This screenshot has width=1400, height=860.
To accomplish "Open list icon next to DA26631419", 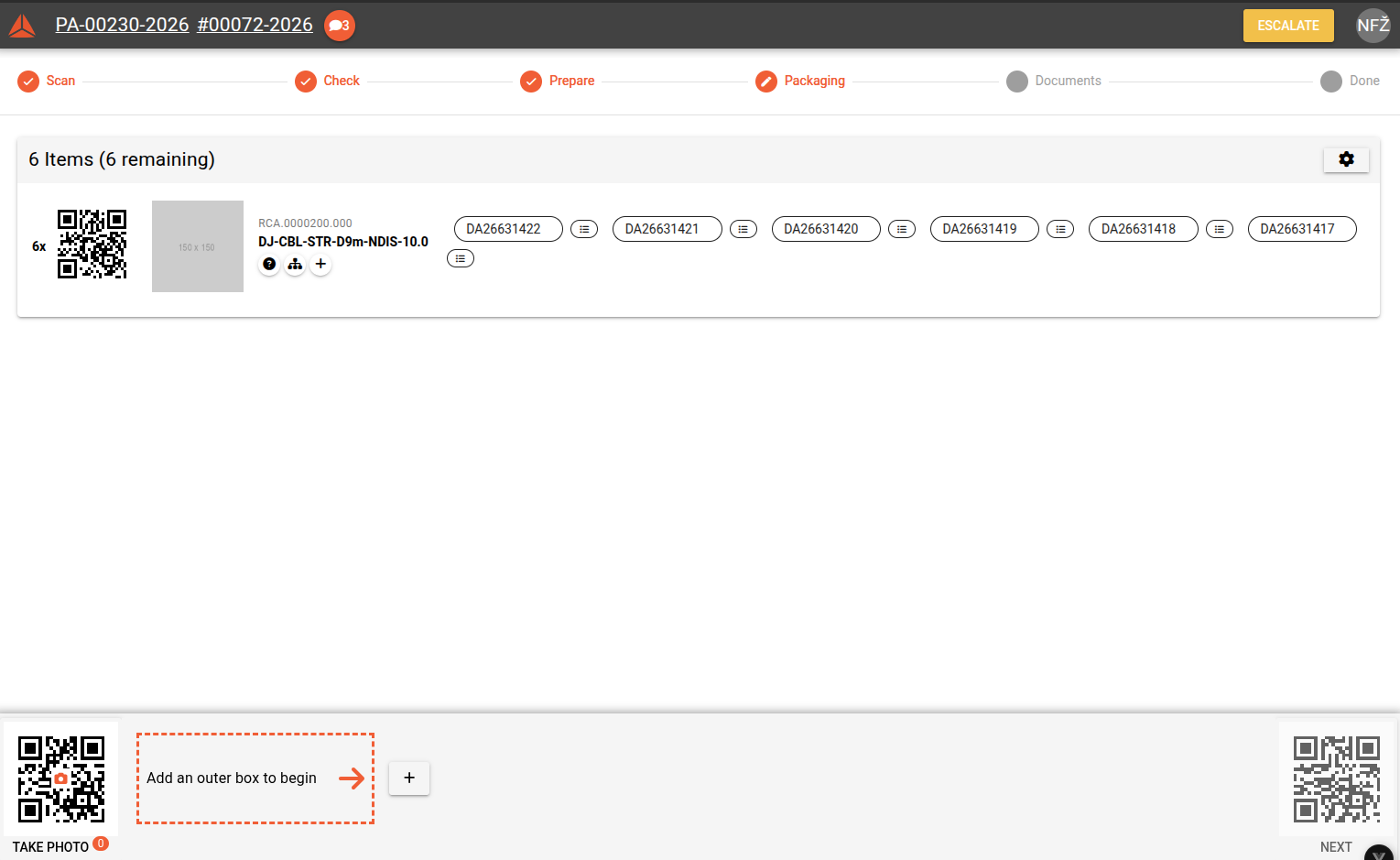I will [1060, 229].
